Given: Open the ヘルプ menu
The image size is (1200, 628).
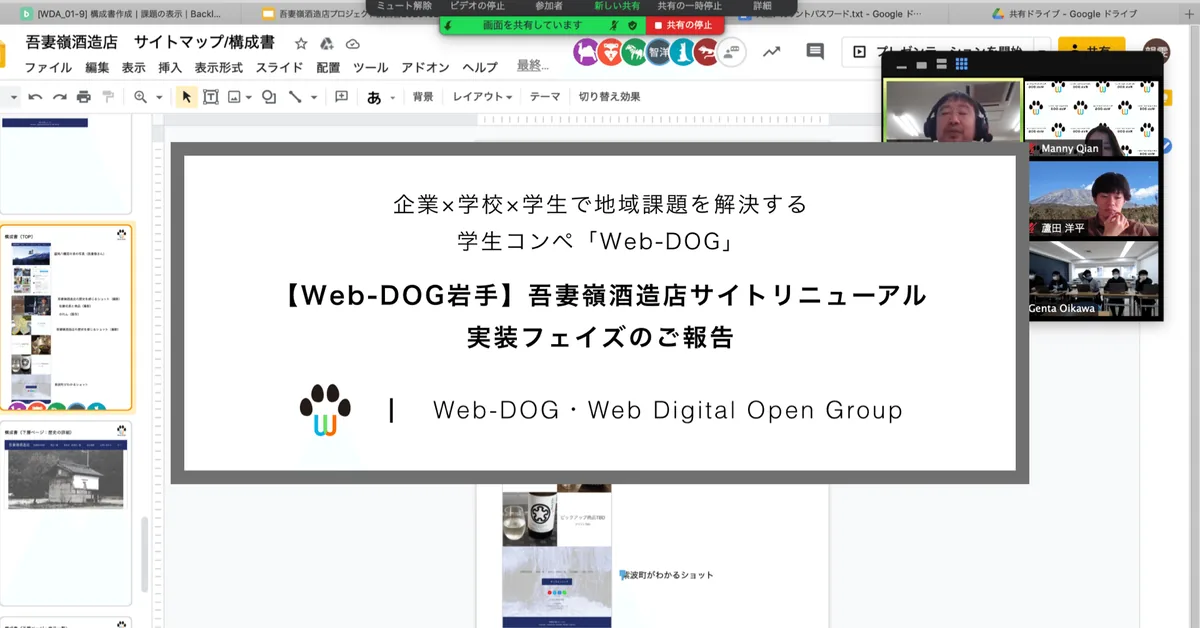Looking at the screenshot, I should pos(480,67).
